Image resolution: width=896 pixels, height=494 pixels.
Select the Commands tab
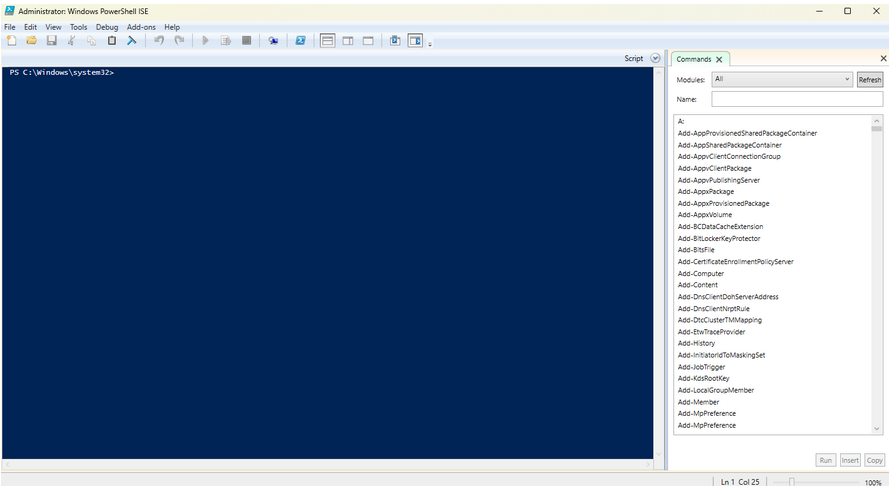coord(694,59)
